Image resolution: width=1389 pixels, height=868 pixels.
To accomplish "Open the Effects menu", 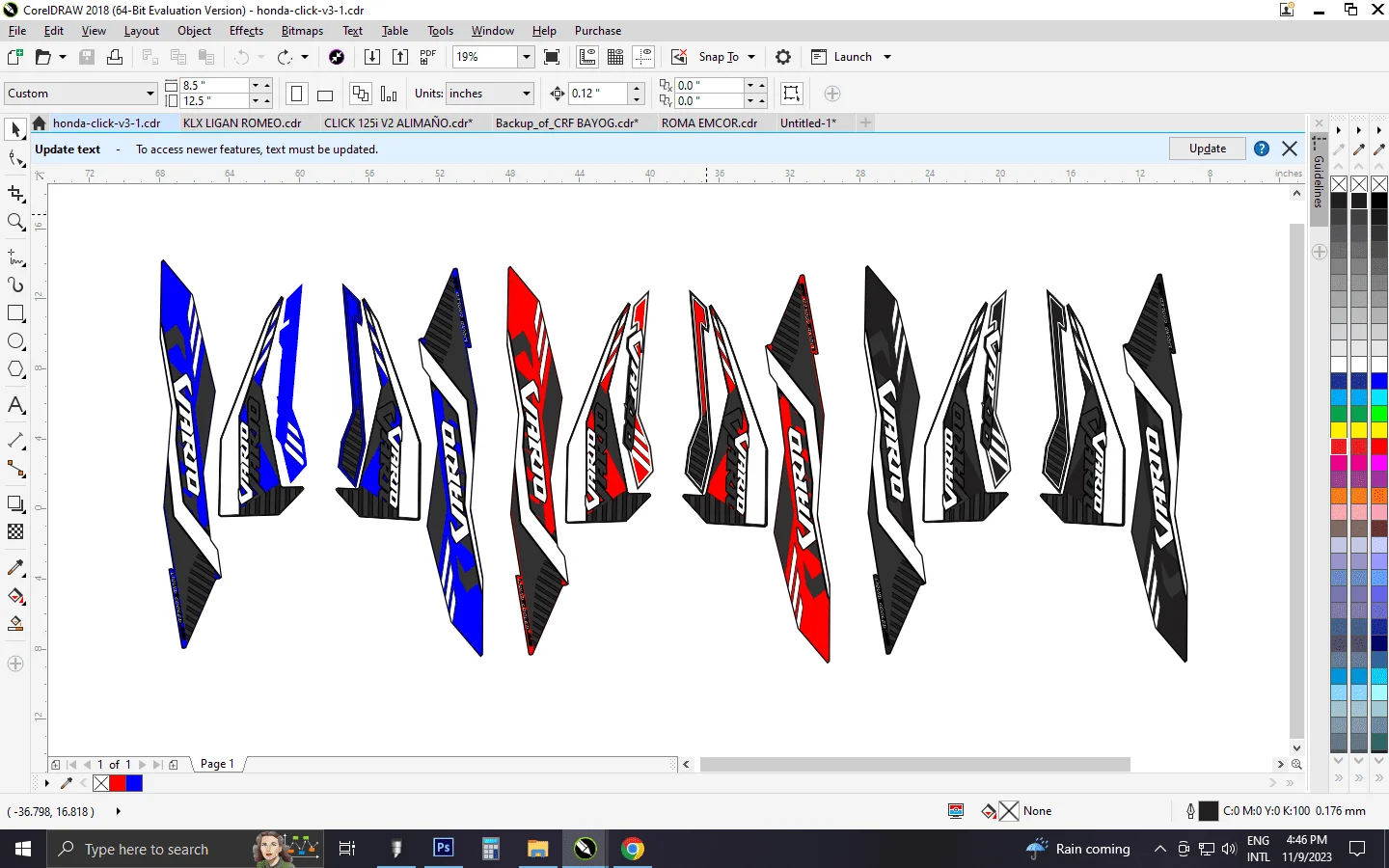I will click(246, 31).
